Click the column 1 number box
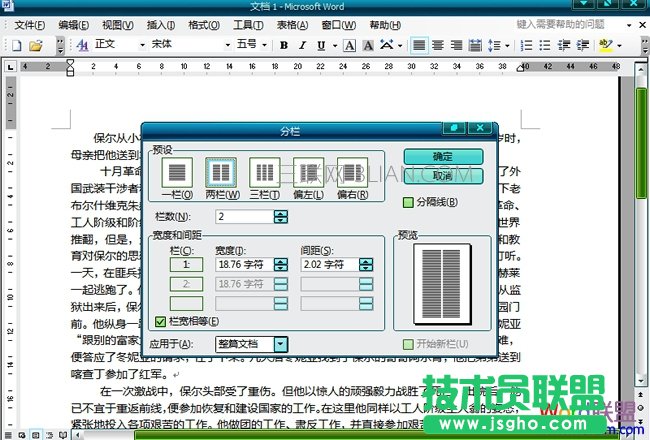The width and height of the screenshot is (650, 440). coord(187,265)
